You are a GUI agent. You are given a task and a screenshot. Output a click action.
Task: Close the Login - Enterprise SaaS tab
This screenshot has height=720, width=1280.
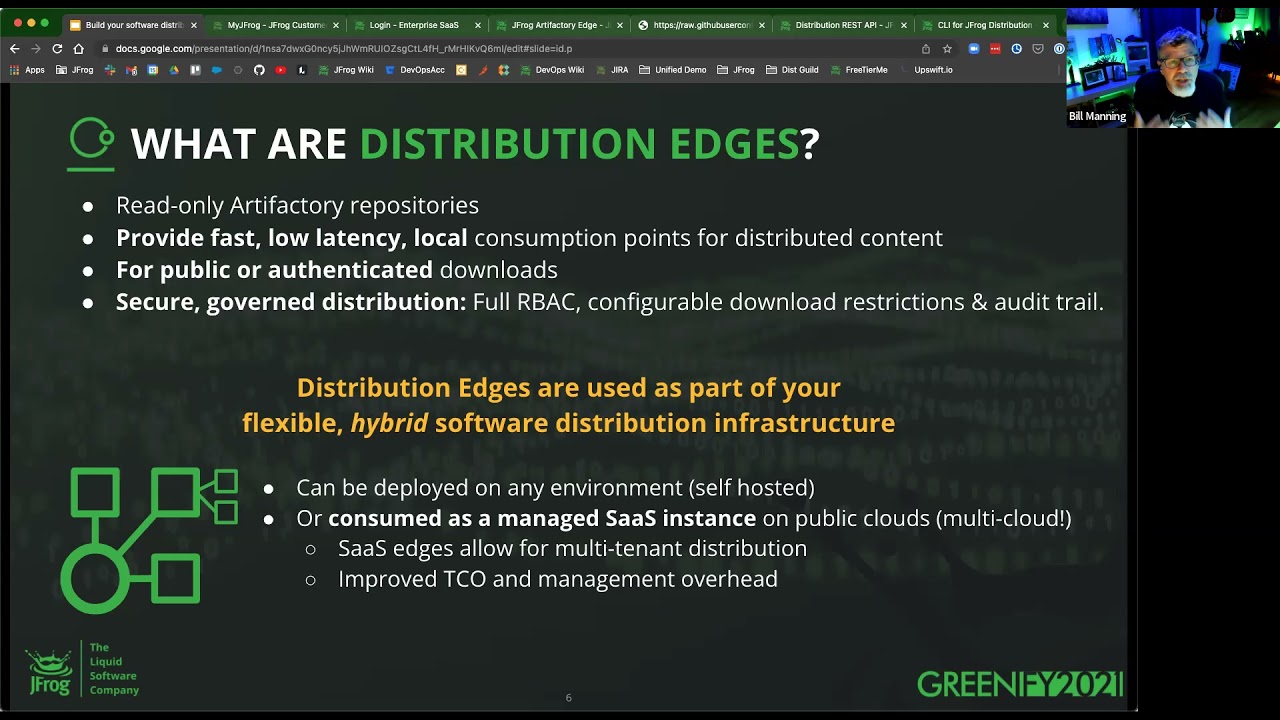(x=478, y=25)
